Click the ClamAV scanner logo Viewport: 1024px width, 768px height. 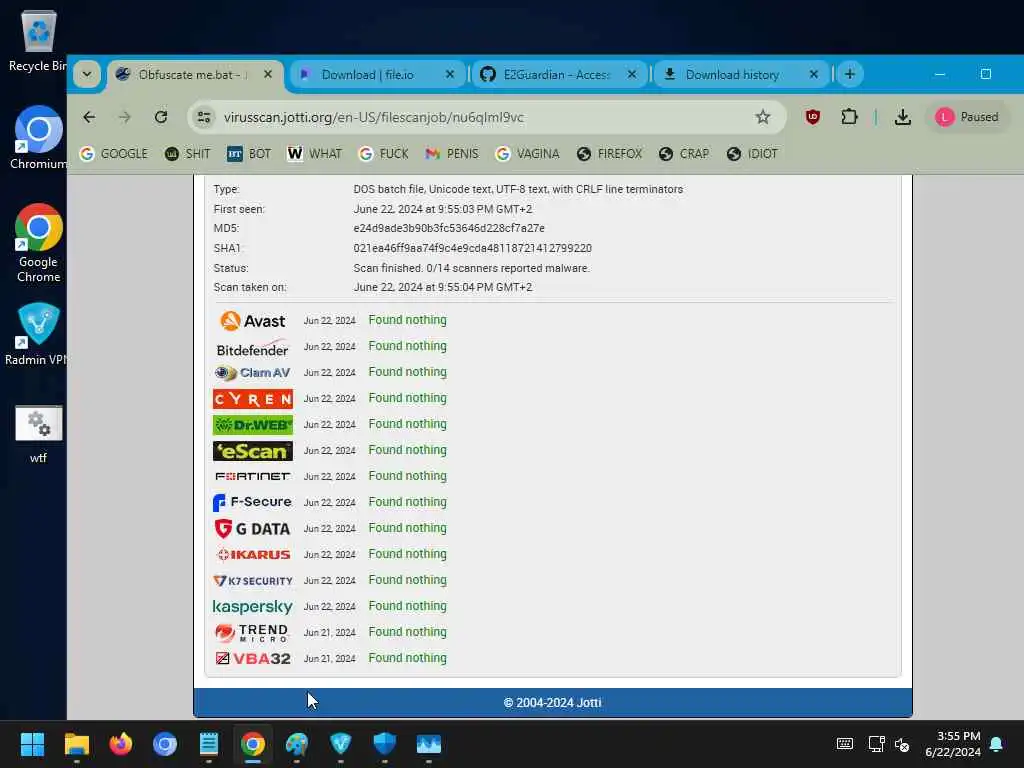click(x=252, y=373)
